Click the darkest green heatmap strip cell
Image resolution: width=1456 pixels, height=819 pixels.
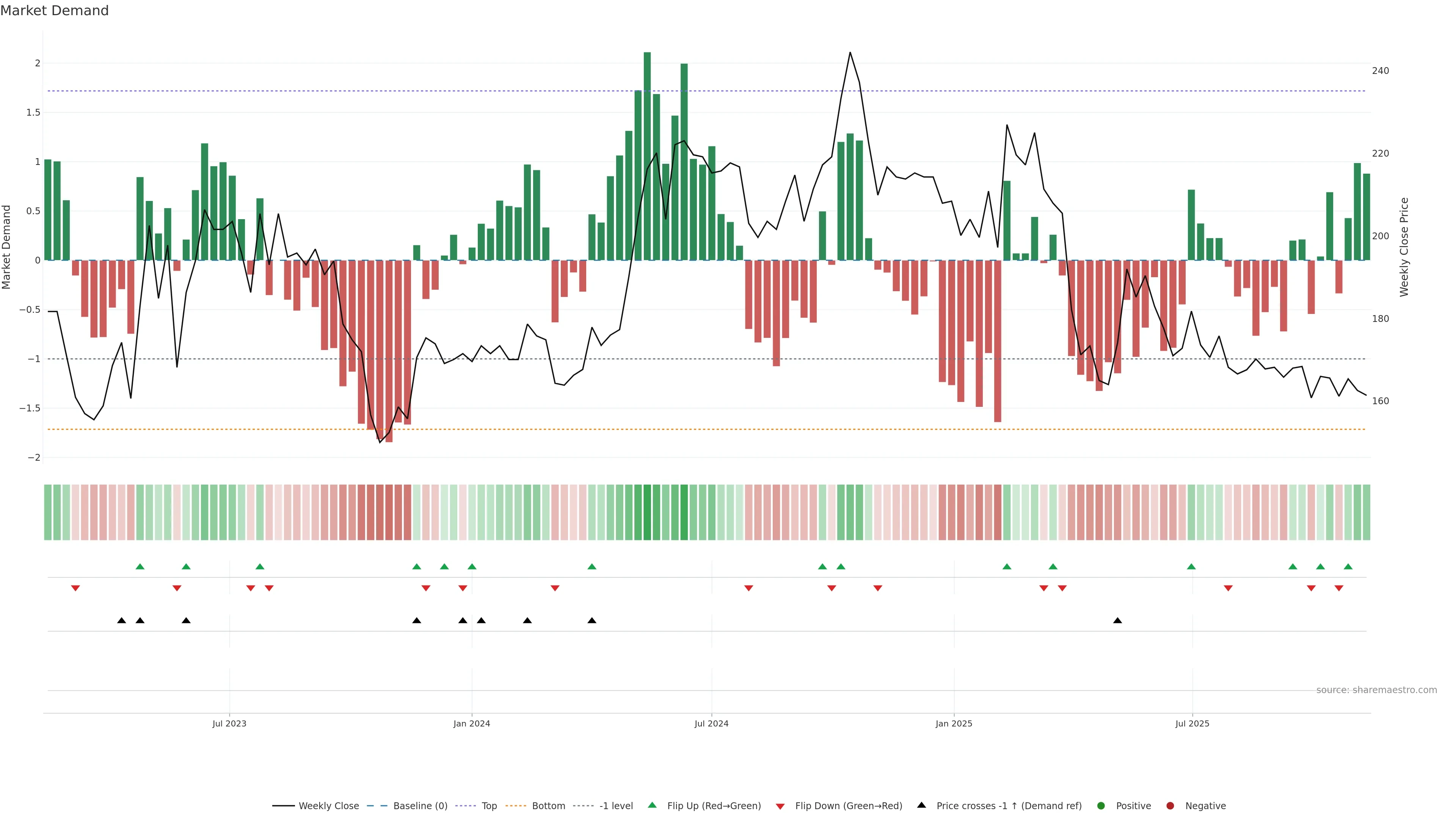tap(647, 512)
